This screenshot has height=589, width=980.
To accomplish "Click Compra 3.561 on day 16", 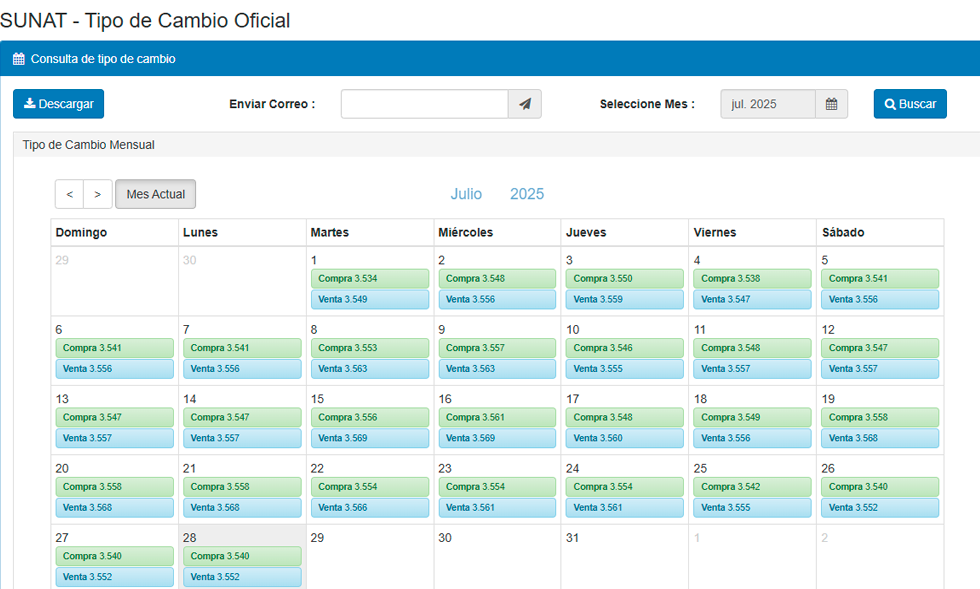I will [x=497, y=417].
